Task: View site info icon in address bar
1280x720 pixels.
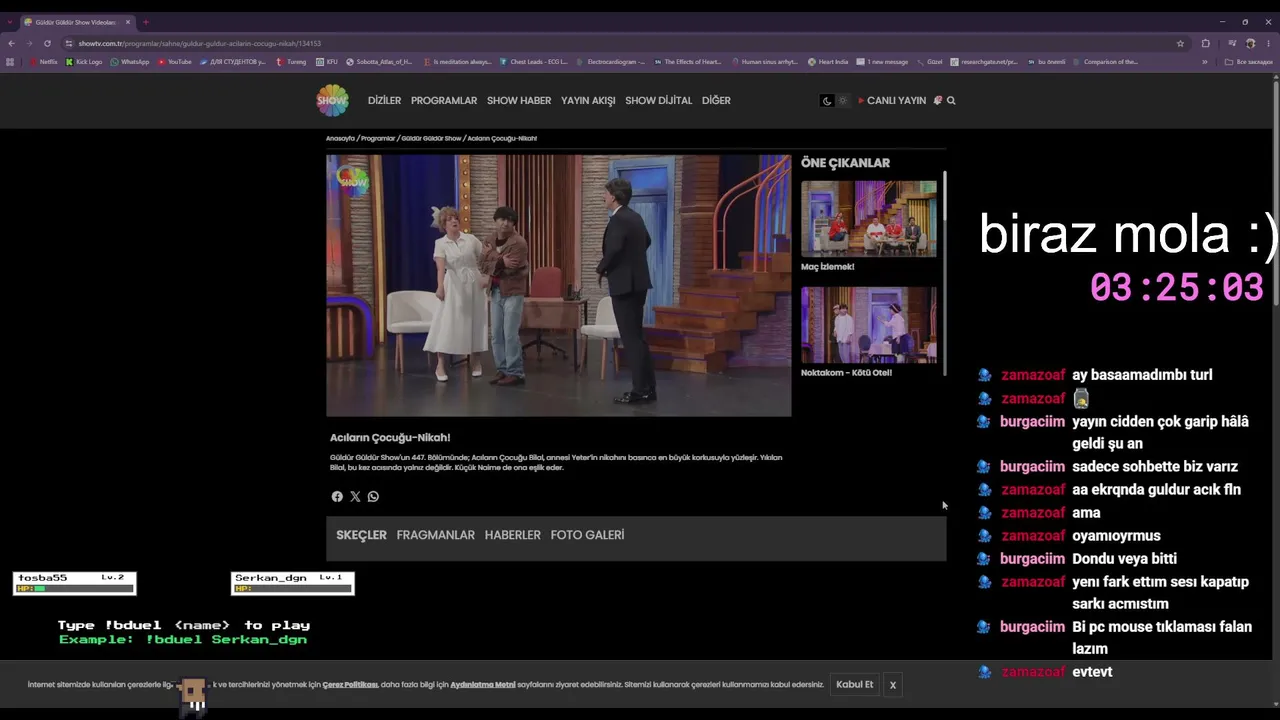Action: pyautogui.click(x=69, y=43)
